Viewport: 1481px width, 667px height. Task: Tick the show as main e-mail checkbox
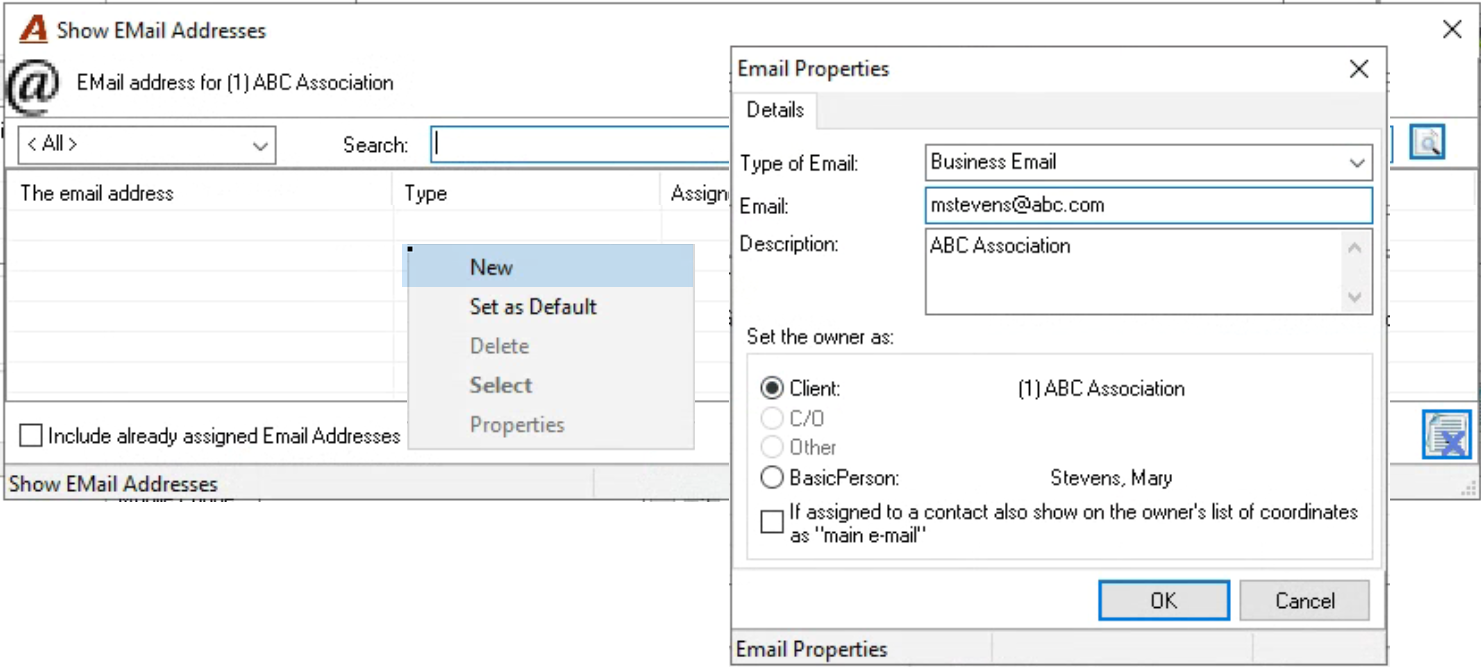[x=772, y=522]
